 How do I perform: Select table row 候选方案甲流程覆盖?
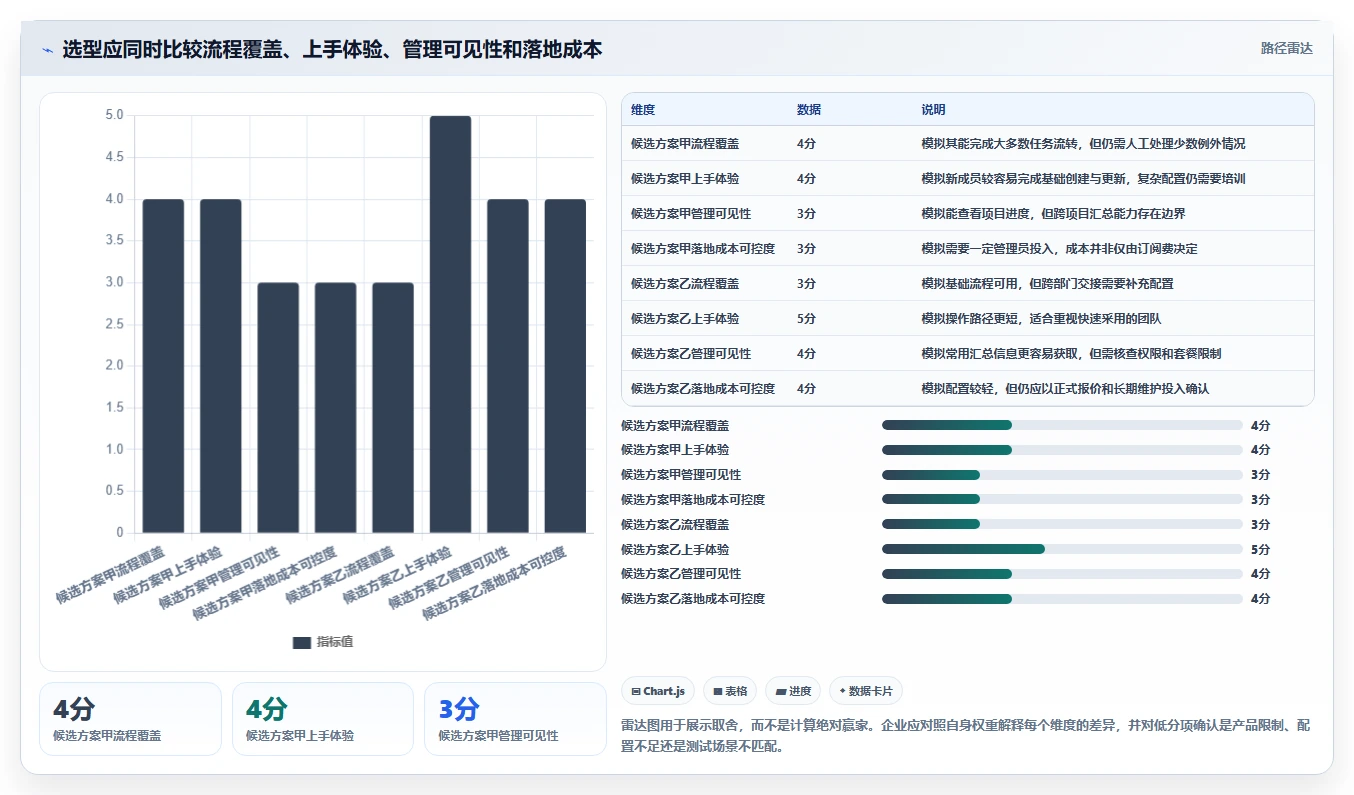coord(967,144)
